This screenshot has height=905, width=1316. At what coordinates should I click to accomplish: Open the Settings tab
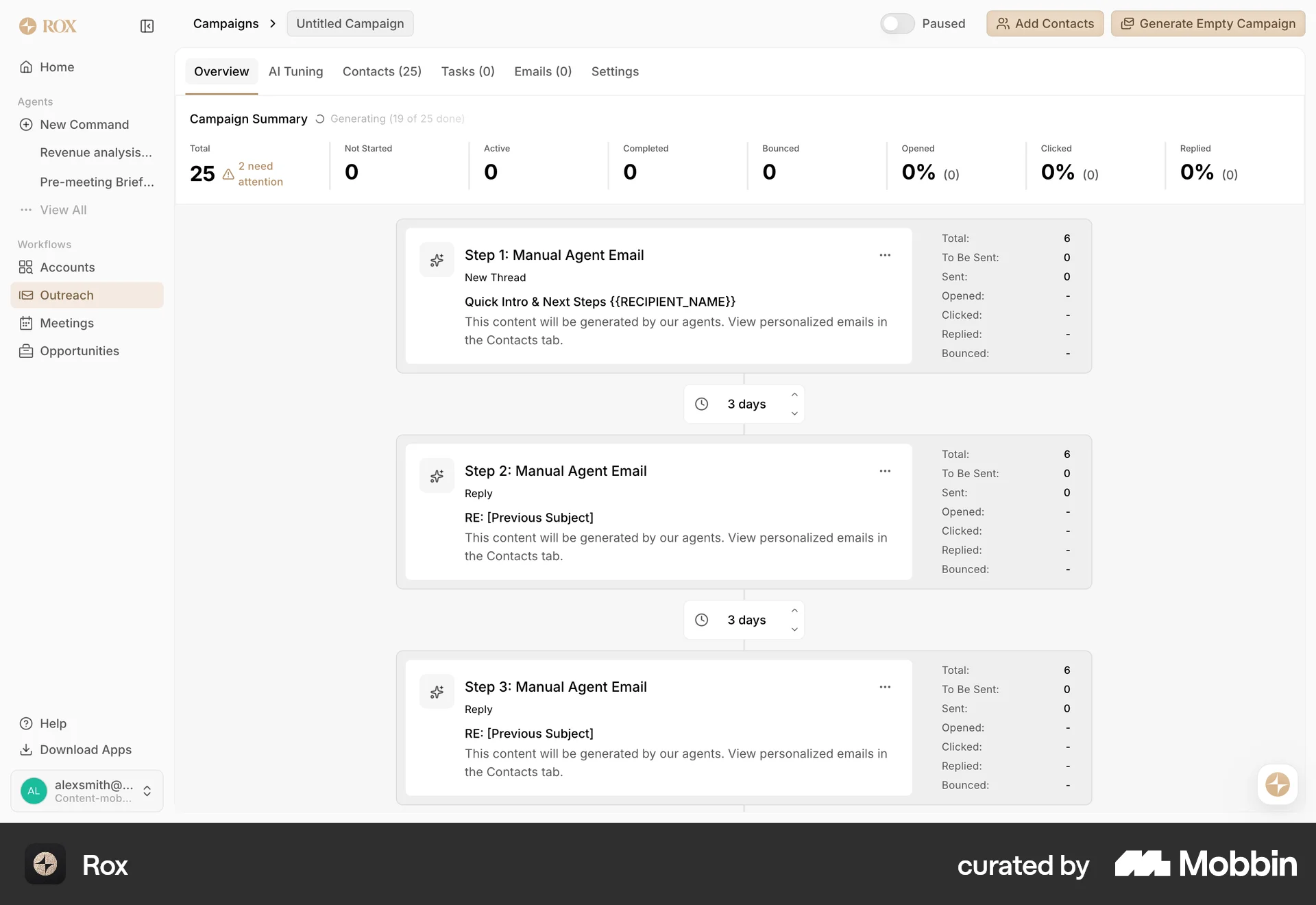[615, 71]
